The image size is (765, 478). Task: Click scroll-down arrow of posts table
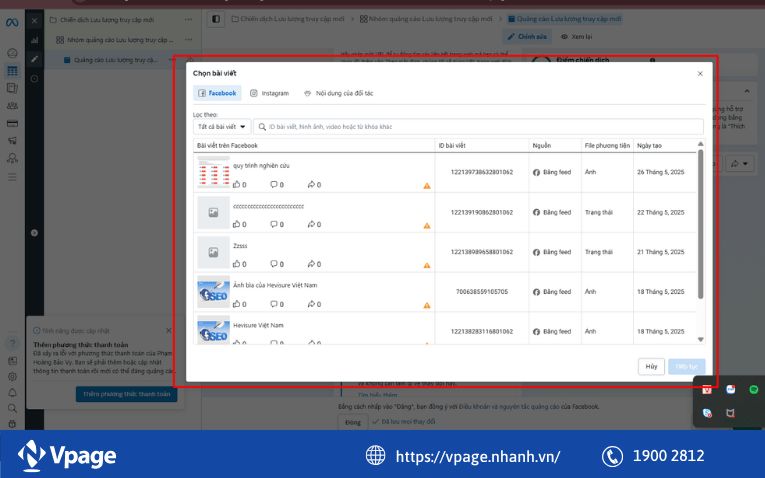[701, 339]
